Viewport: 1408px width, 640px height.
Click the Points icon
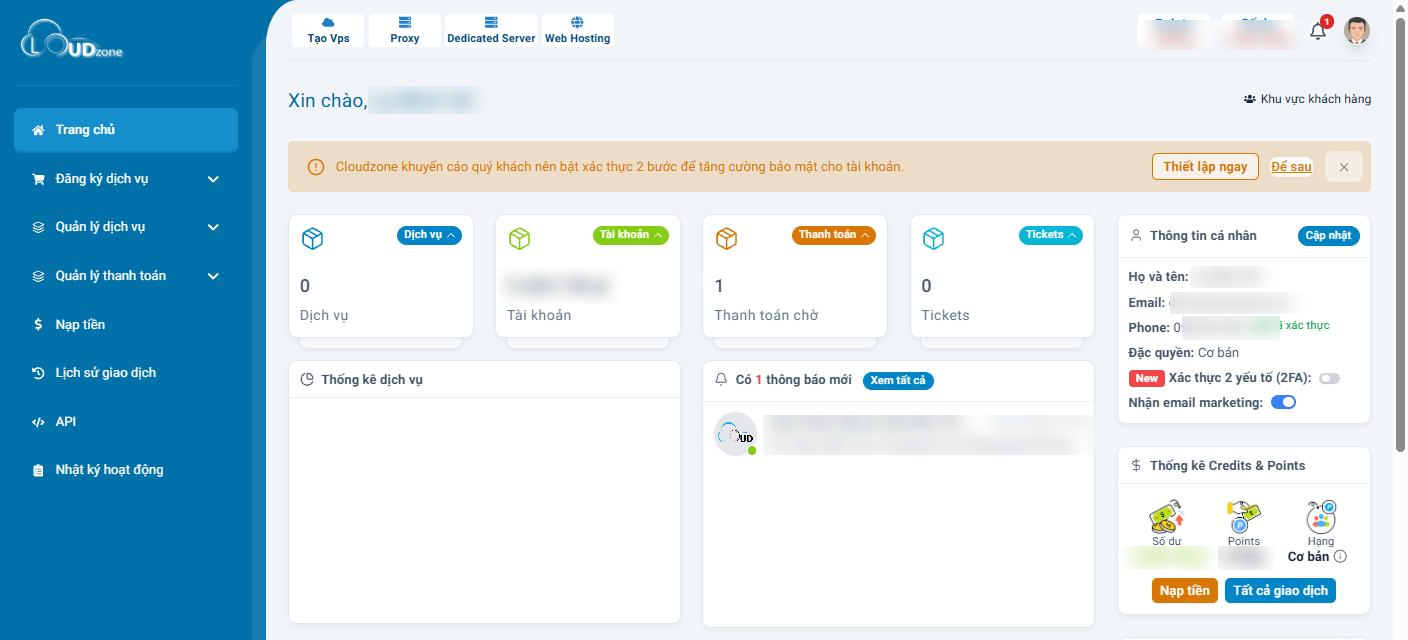1243,516
